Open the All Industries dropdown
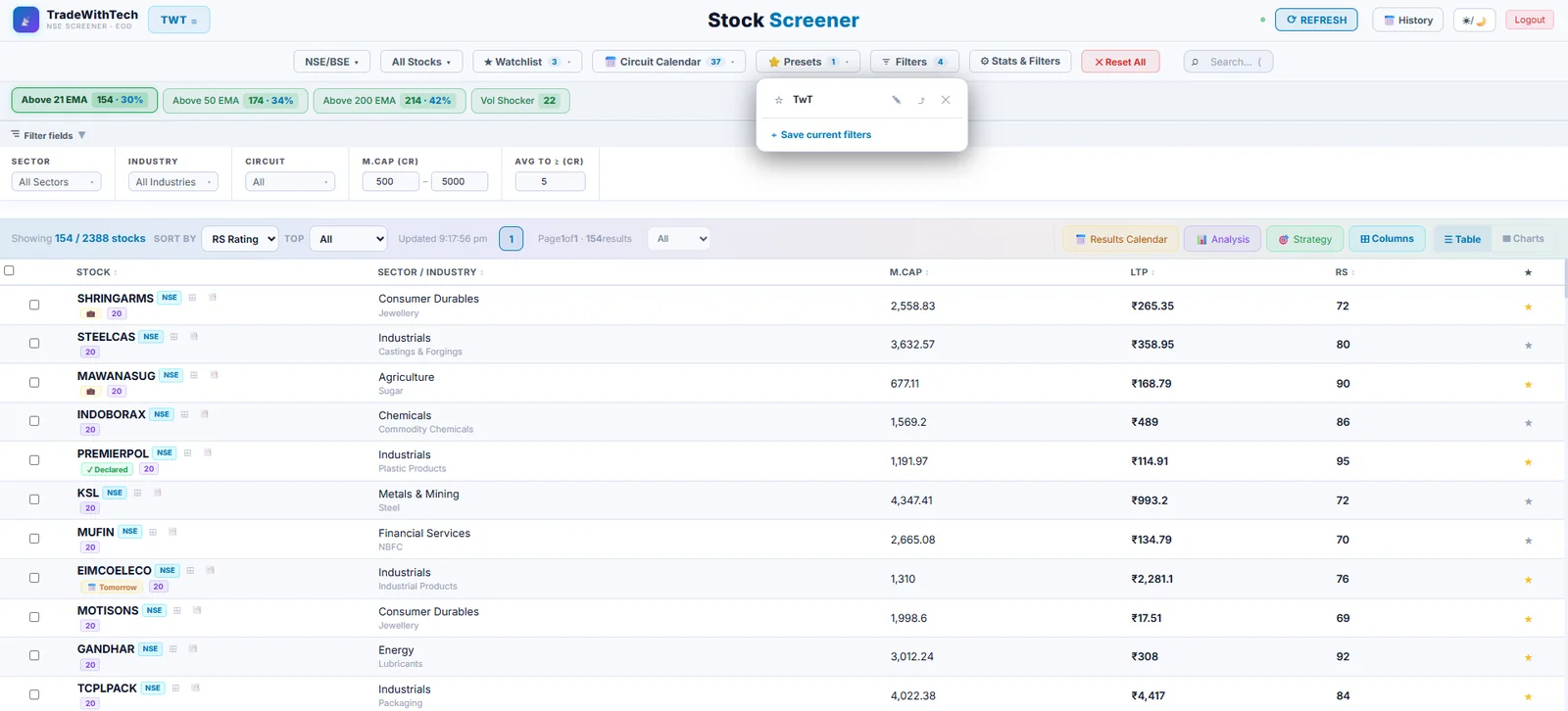 coord(173,182)
